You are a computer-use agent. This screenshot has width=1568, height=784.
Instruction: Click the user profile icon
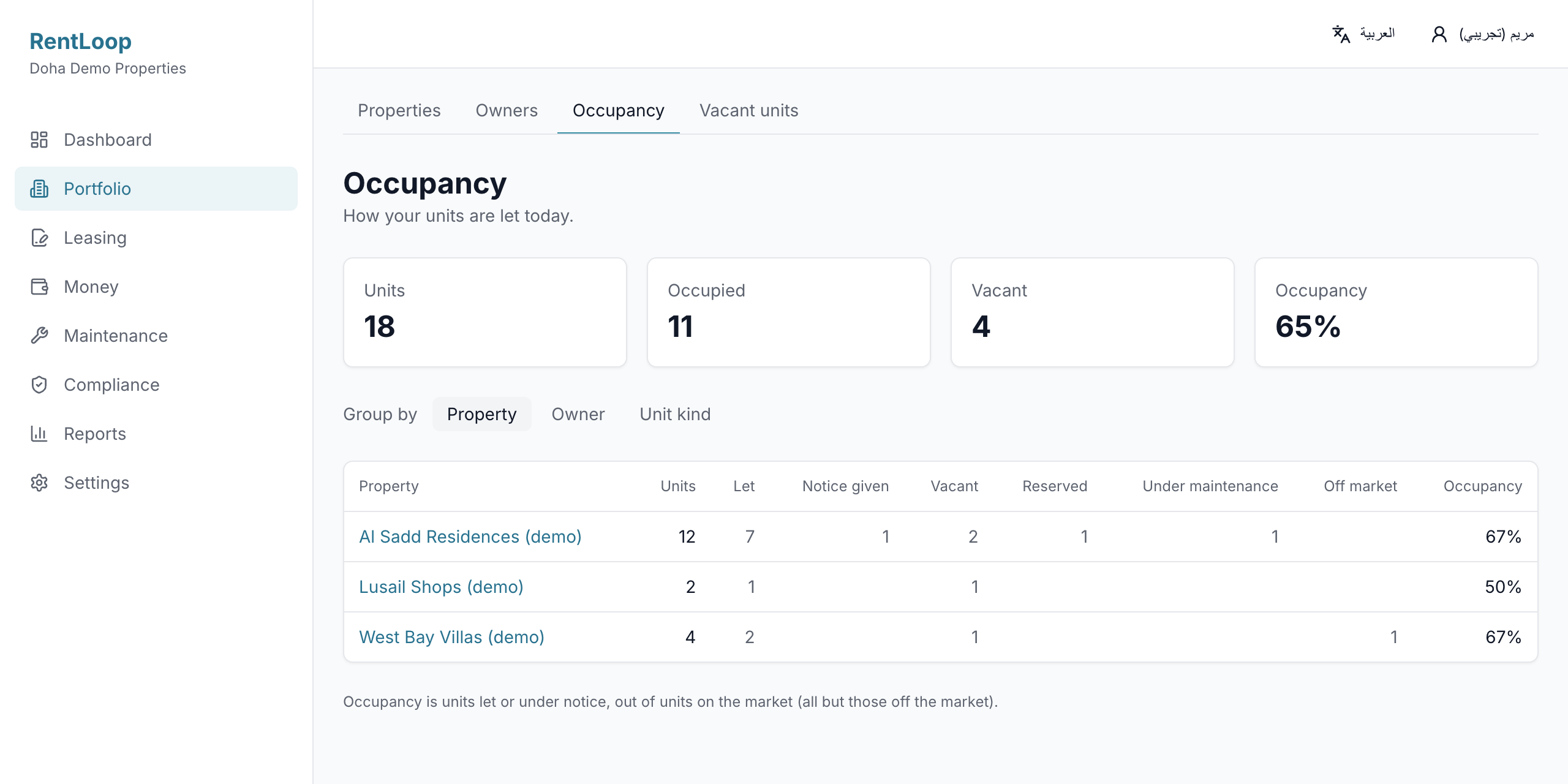pos(1439,34)
